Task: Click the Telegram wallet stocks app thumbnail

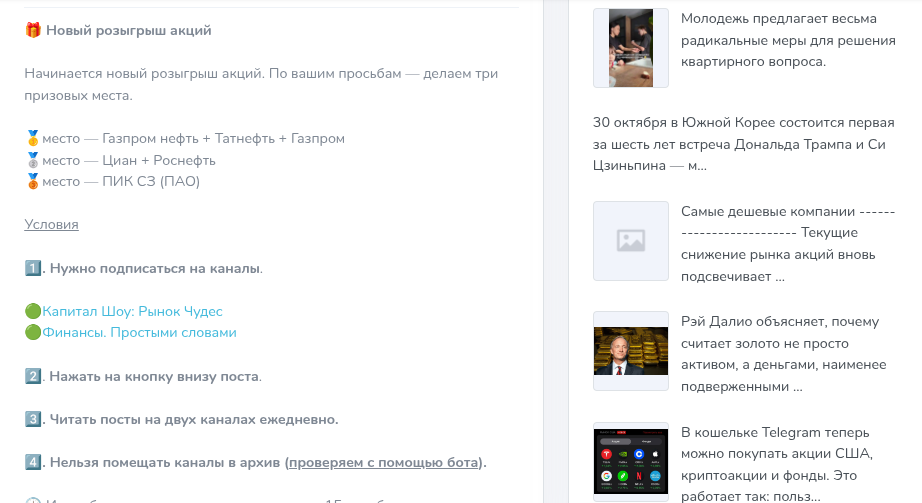Action: [x=631, y=461]
